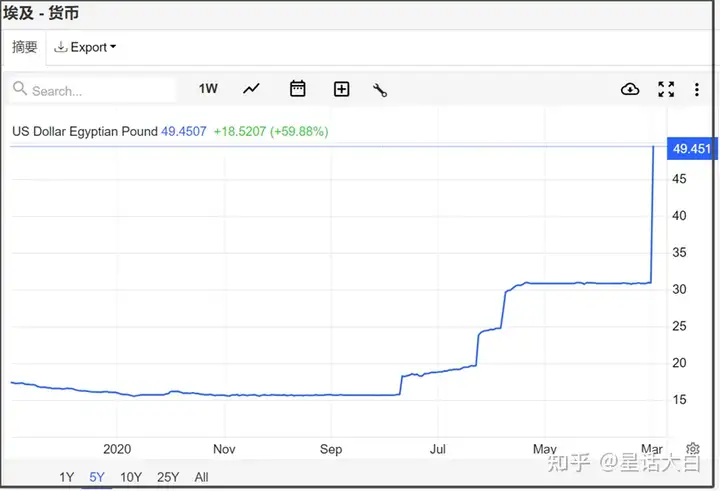Open the wrench tools icon

(x=380, y=90)
